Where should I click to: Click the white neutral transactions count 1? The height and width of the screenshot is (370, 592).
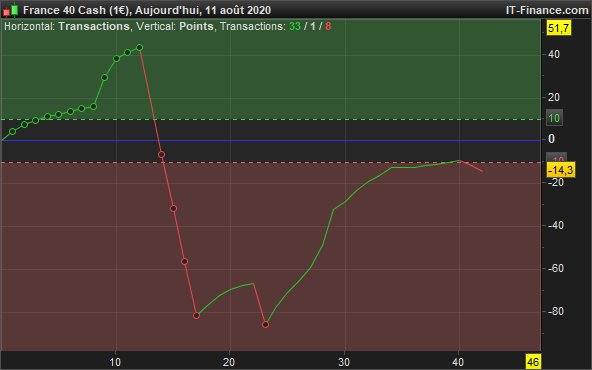[313, 26]
